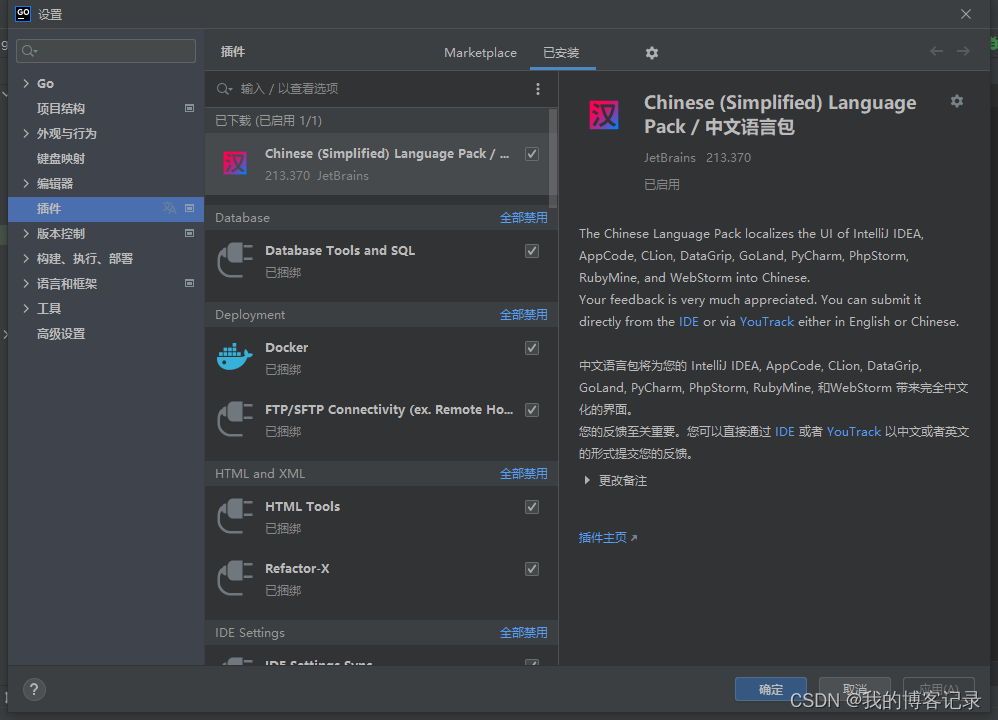Screen dimensions: 998x720
Task: Open the IDE link in English description
Action: coord(689,321)
